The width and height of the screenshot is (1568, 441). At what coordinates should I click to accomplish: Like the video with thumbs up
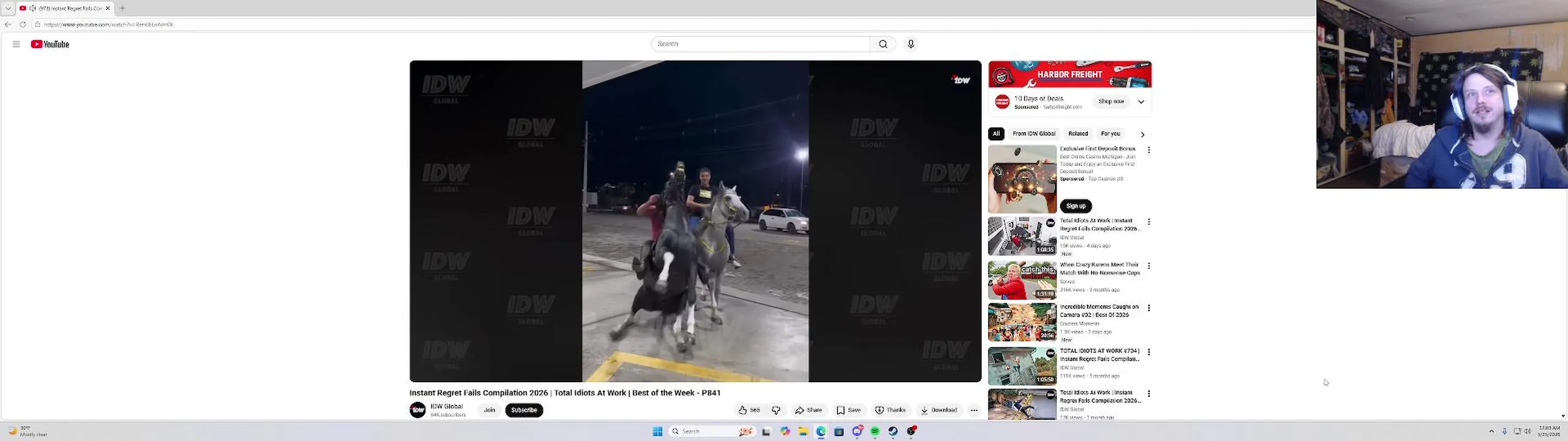(x=750, y=410)
